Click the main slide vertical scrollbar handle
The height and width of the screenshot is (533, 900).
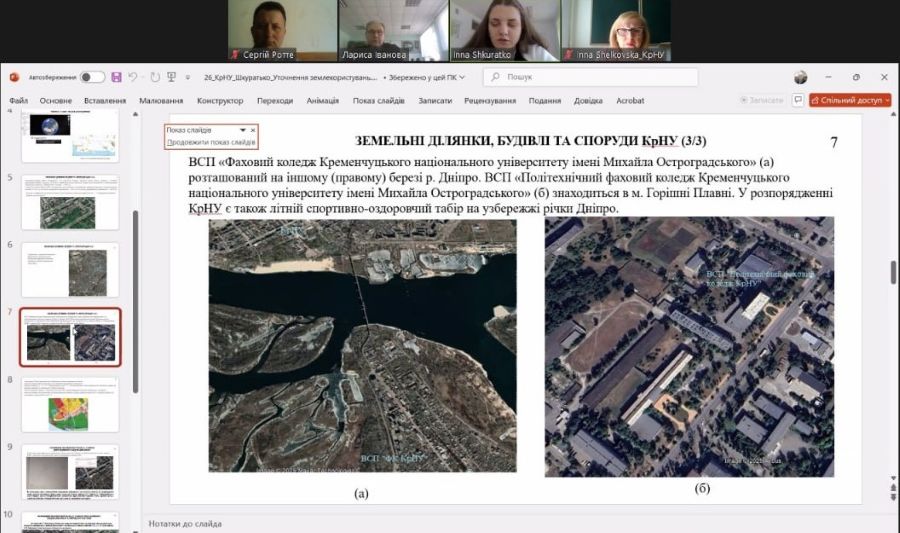[x=893, y=272]
